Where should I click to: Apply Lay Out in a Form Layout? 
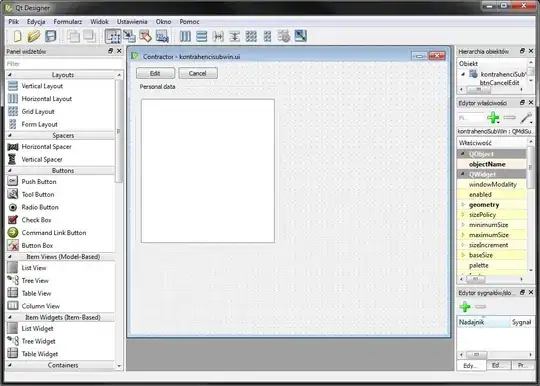tap(268, 36)
